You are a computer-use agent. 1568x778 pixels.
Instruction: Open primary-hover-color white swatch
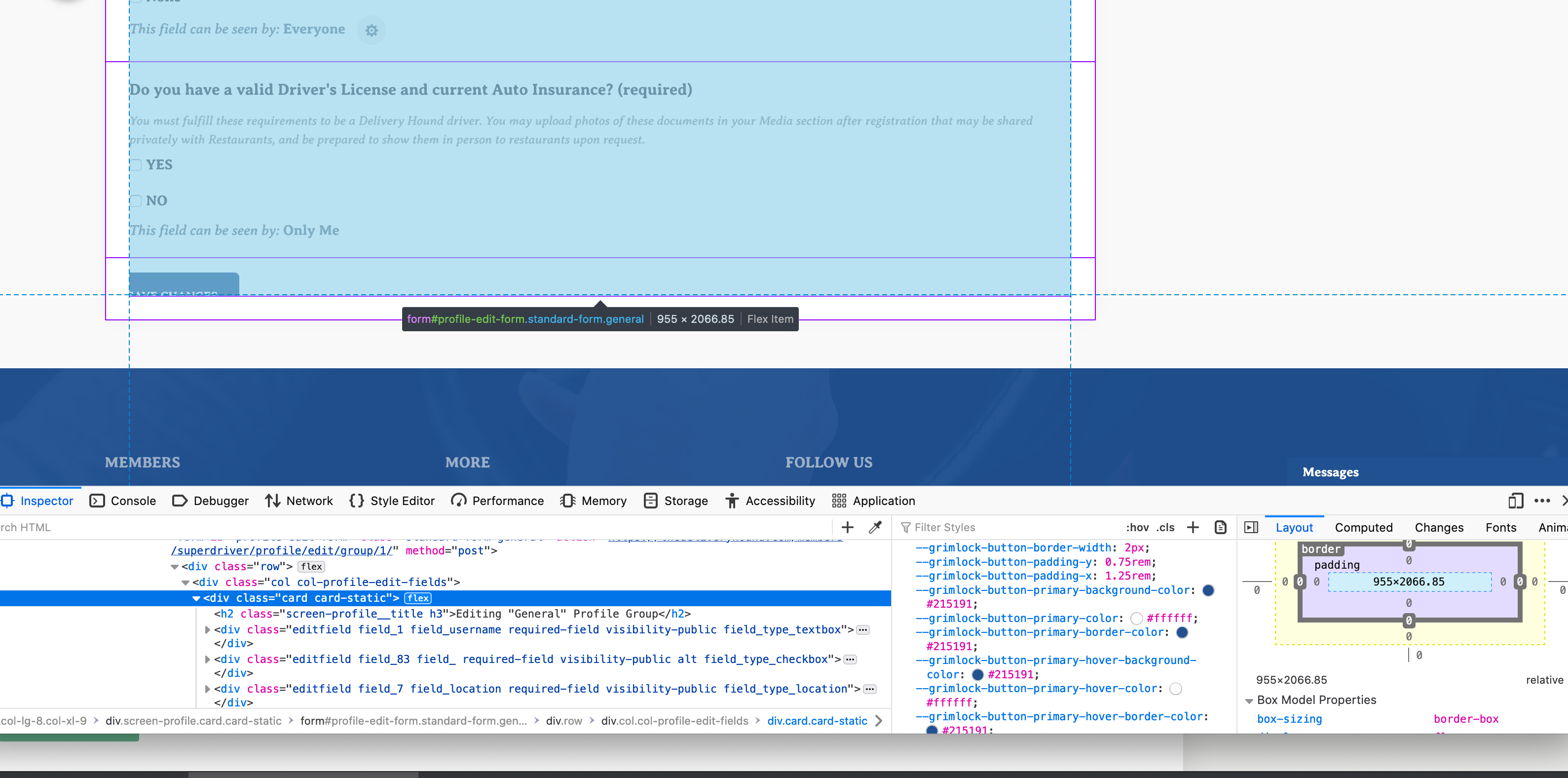(x=1175, y=689)
